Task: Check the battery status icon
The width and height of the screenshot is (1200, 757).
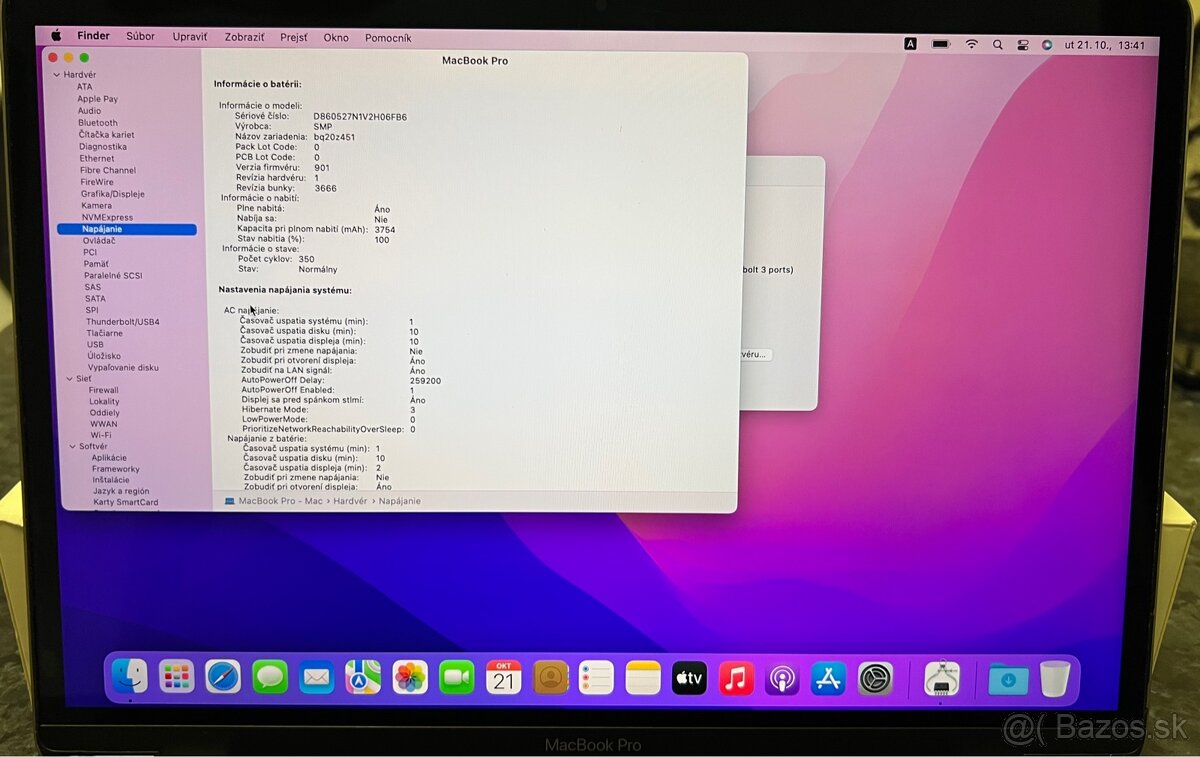Action: [940, 44]
